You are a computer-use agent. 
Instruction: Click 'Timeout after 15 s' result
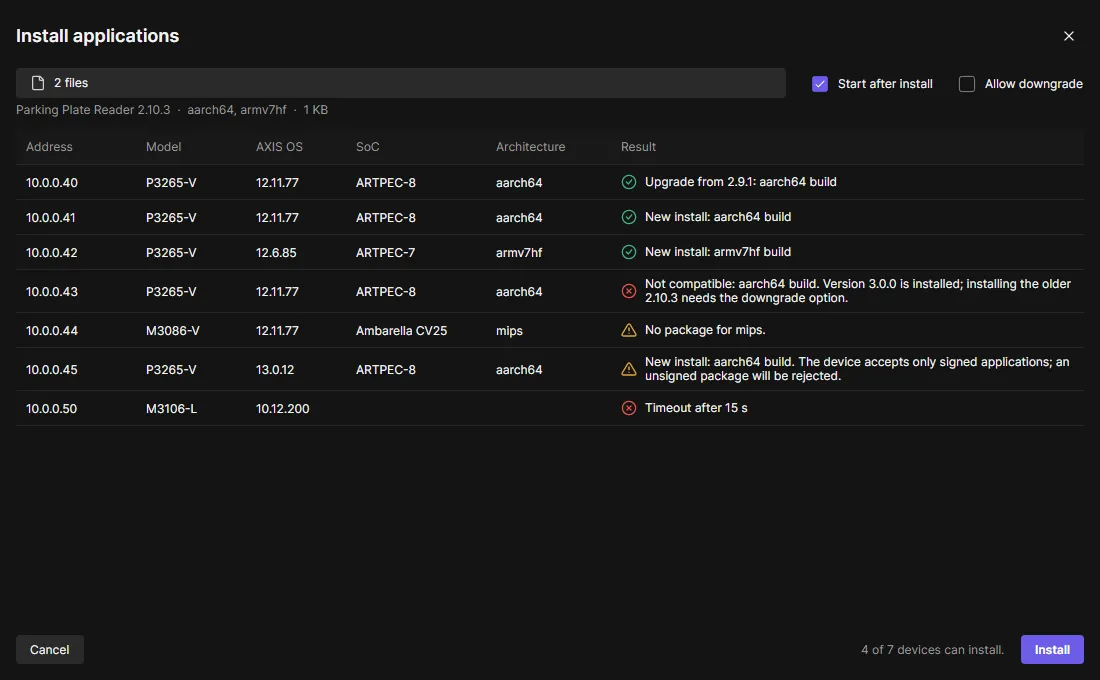point(696,408)
